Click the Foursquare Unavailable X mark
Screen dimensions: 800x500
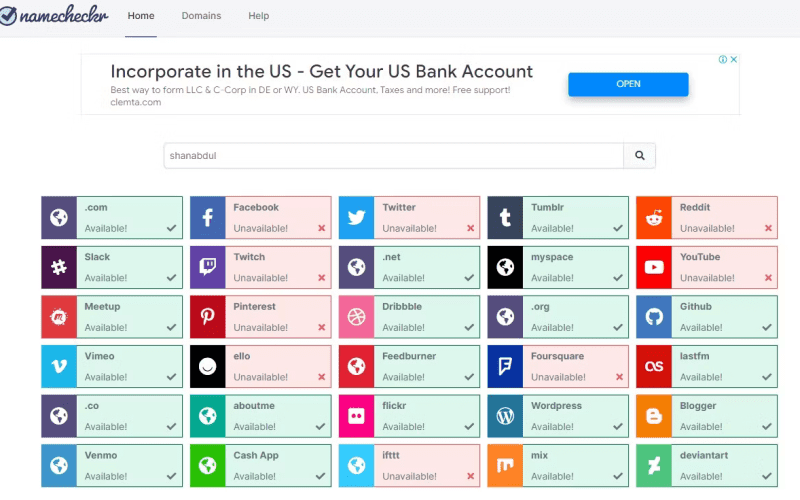[619, 377]
